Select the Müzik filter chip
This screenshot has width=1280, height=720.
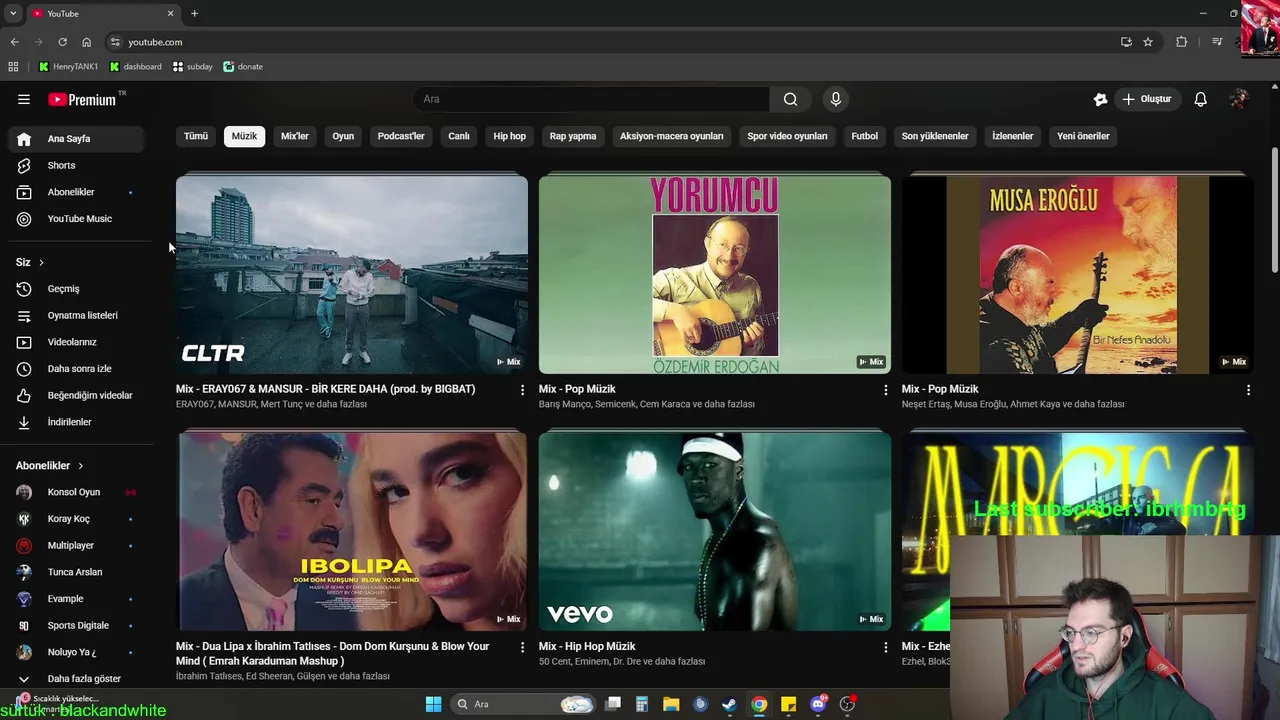(244, 136)
